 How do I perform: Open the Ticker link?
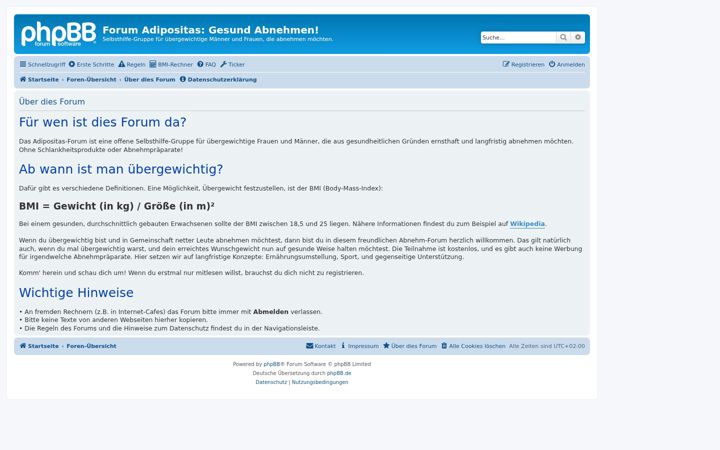pyautogui.click(x=232, y=65)
